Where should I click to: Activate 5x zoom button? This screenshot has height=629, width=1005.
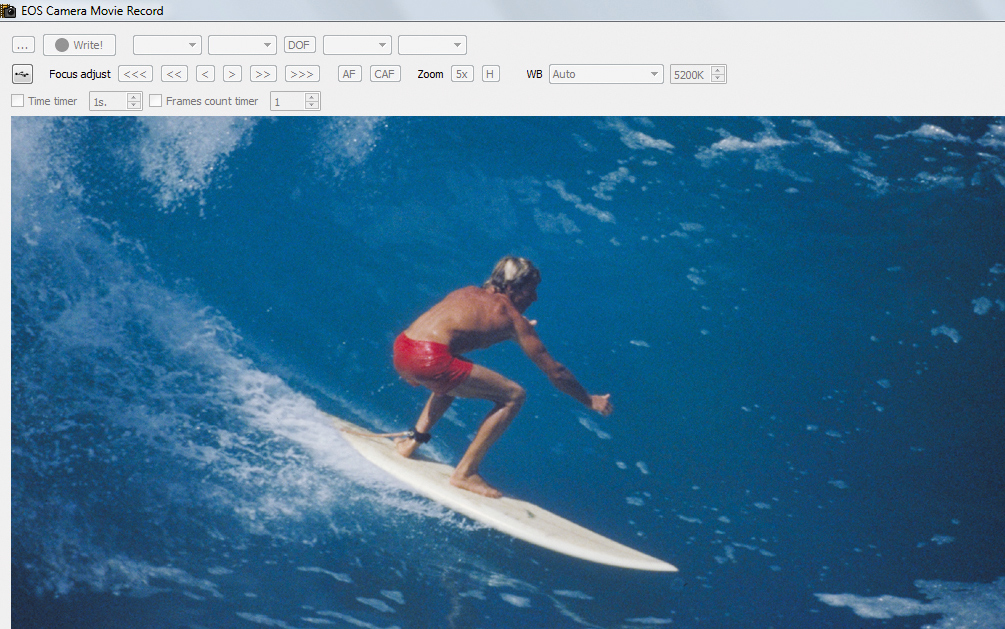coord(462,74)
